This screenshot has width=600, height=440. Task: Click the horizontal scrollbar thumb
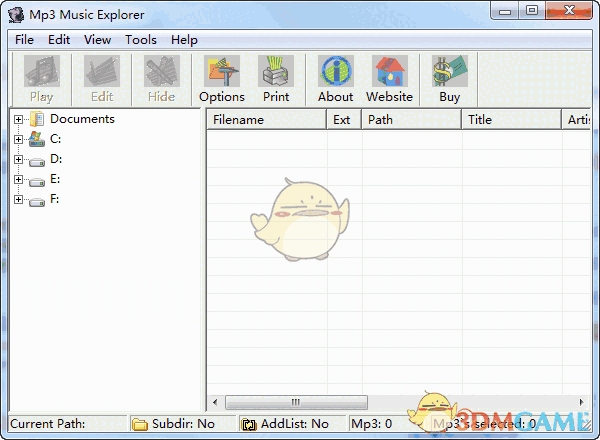(x=296, y=402)
